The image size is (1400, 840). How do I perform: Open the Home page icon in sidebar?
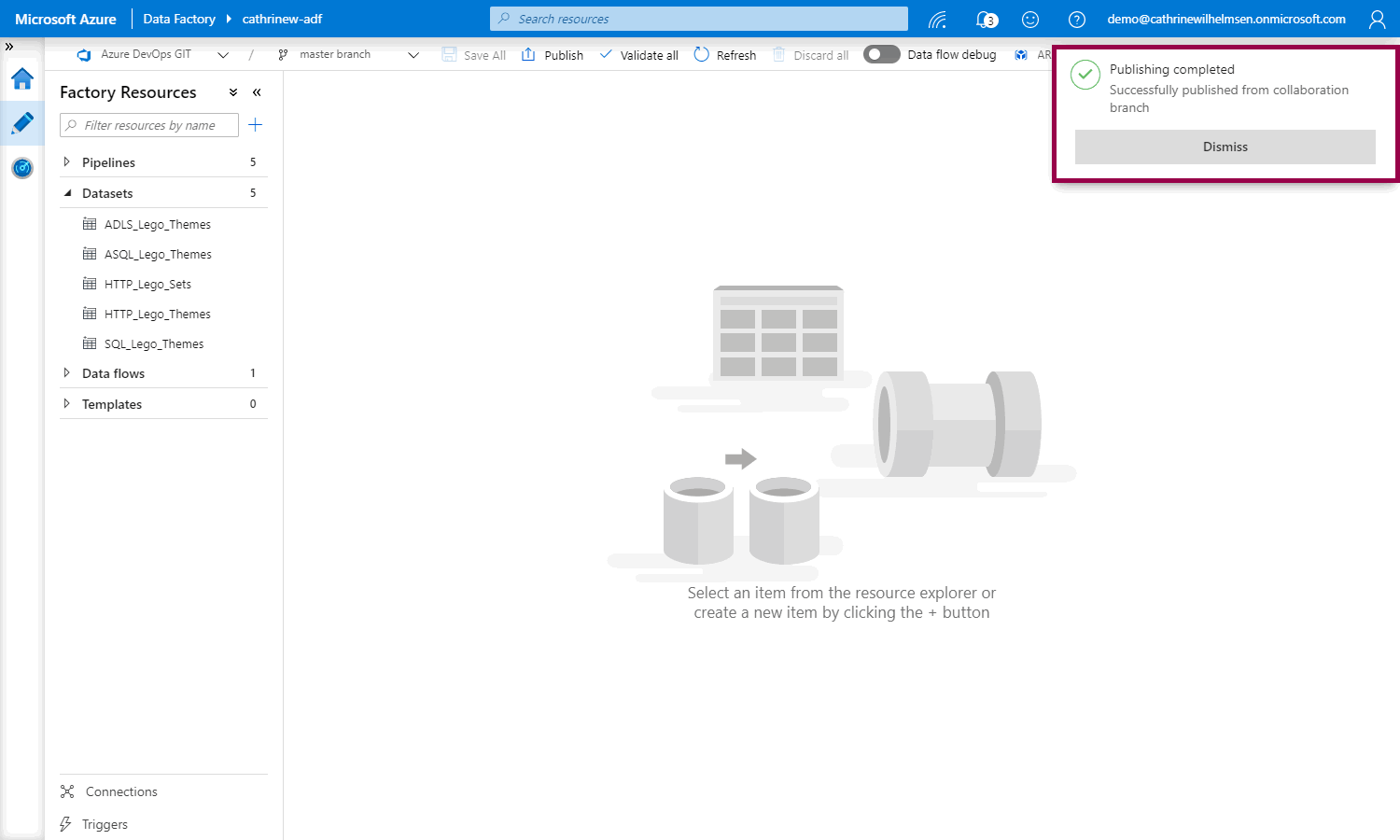22,79
